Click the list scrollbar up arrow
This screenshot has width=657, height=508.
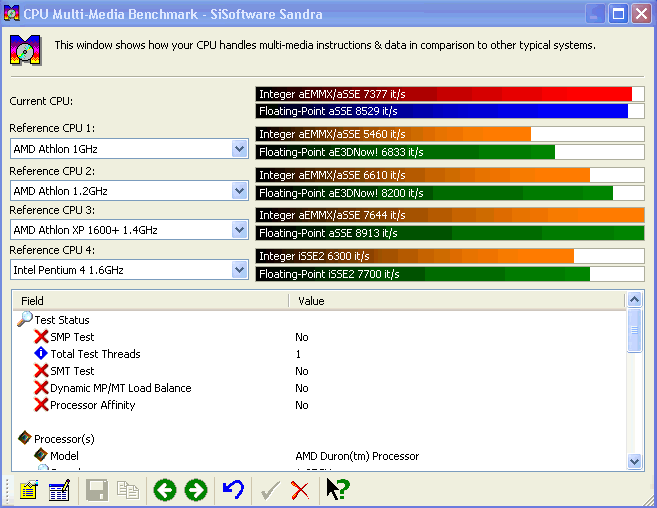pos(634,299)
